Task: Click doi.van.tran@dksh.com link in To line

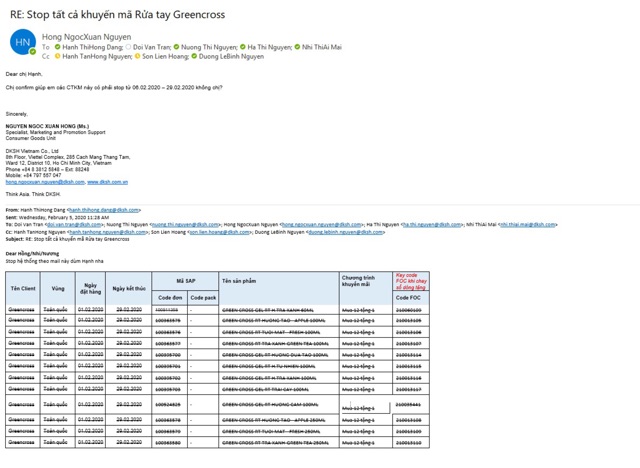Action: tap(68, 225)
